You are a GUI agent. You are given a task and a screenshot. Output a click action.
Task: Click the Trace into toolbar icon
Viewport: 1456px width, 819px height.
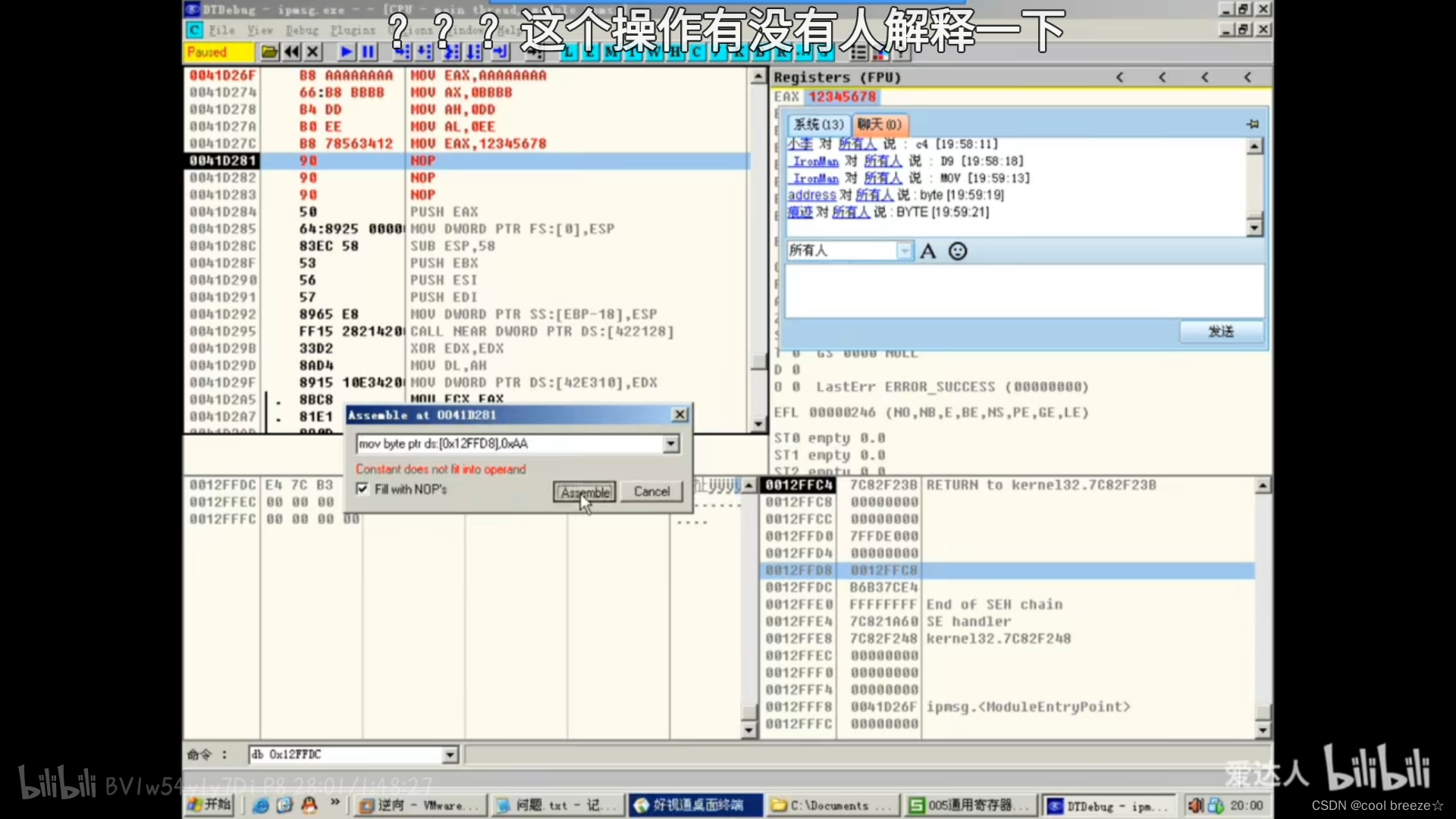(452, 52)
